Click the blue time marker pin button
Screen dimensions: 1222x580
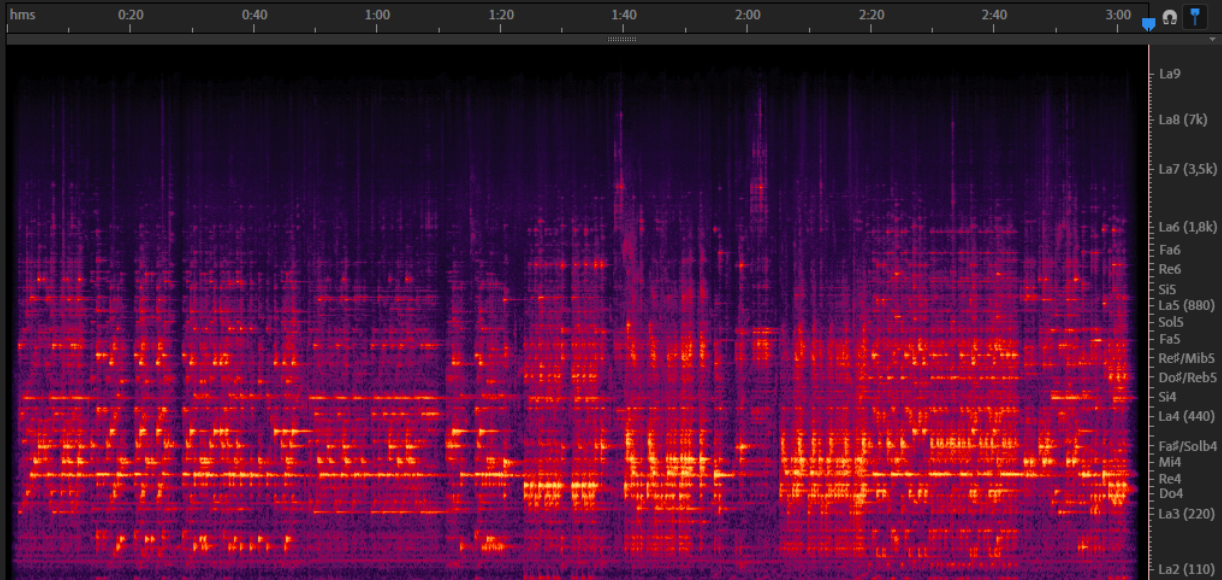click(1194, 17)
